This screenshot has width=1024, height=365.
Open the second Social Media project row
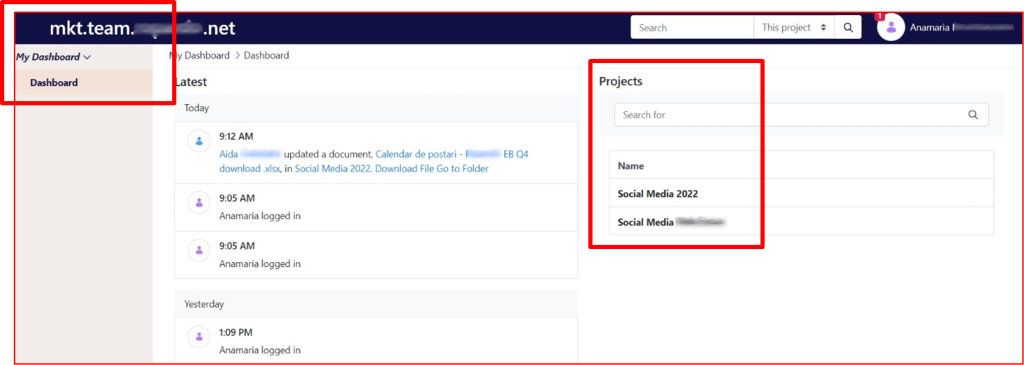[x=801, y=222]
